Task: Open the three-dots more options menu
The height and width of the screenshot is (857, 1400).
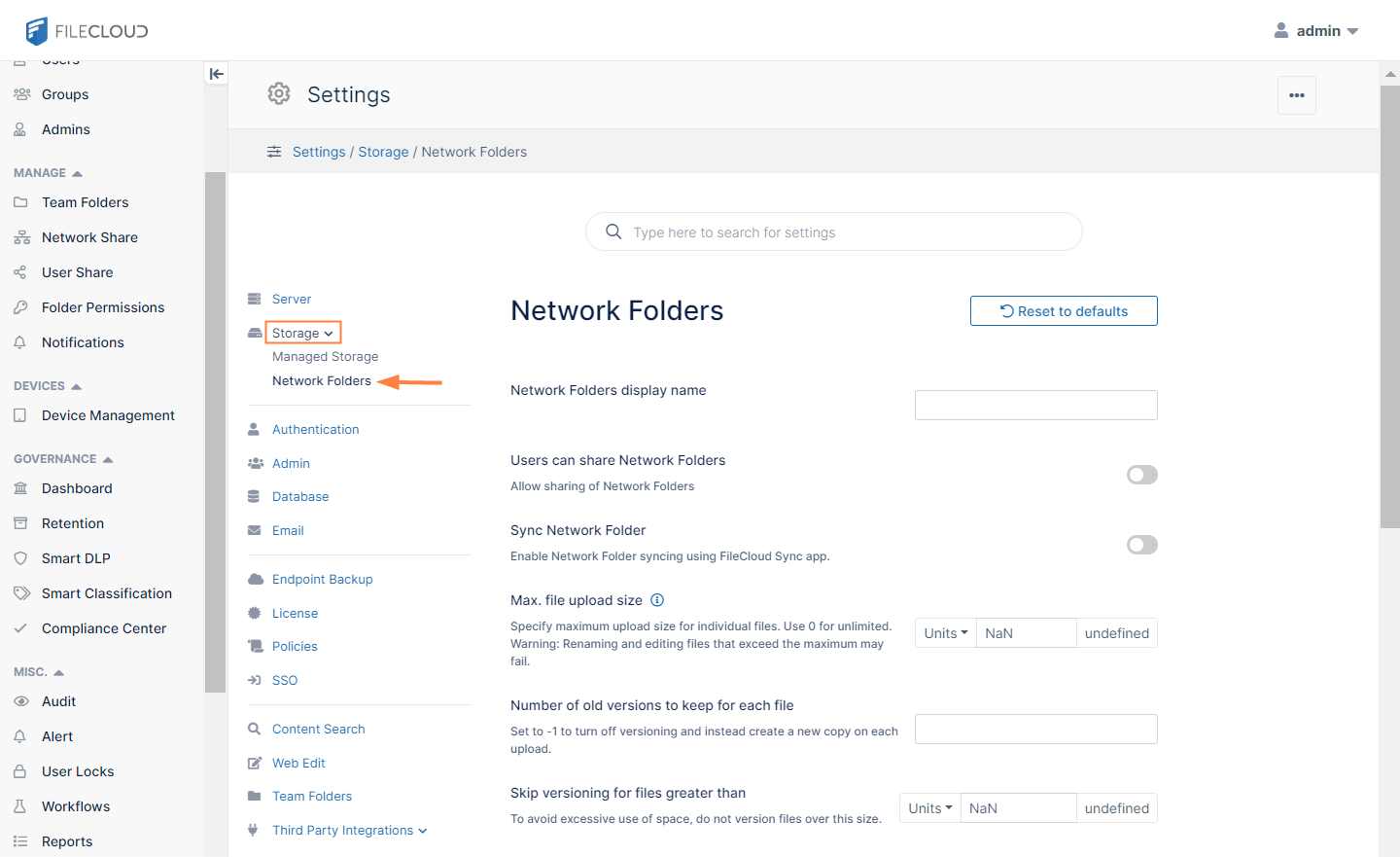Action: (x=1296, y=95)
